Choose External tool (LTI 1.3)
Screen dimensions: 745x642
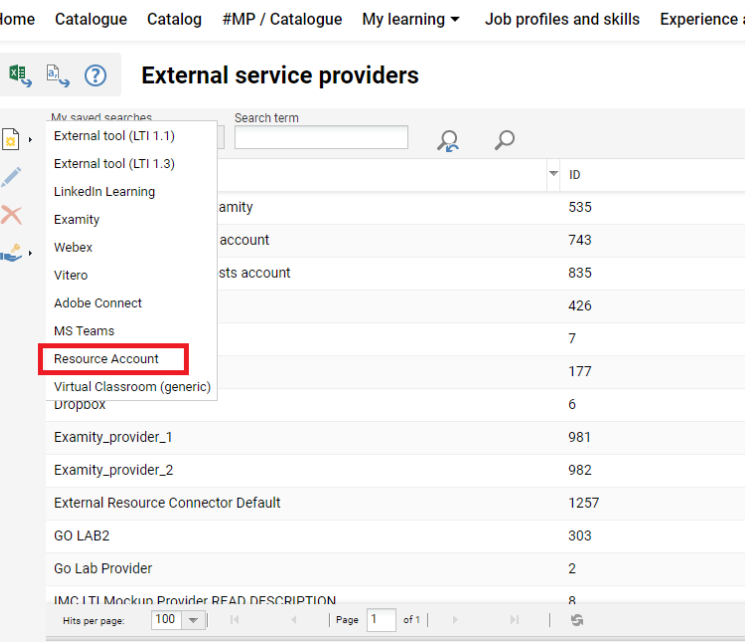[x=114, y=164]
